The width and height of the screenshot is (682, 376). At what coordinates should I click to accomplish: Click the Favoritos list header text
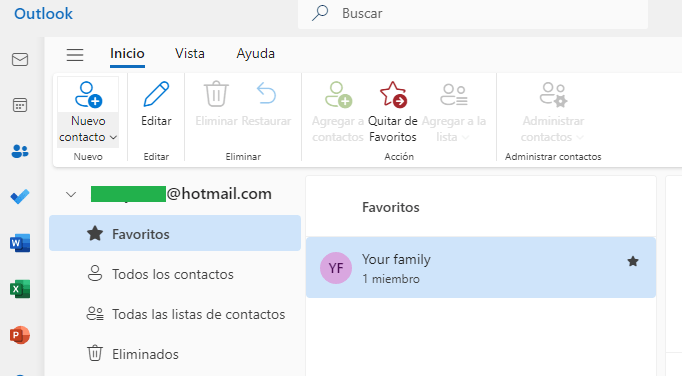(391, 207)
